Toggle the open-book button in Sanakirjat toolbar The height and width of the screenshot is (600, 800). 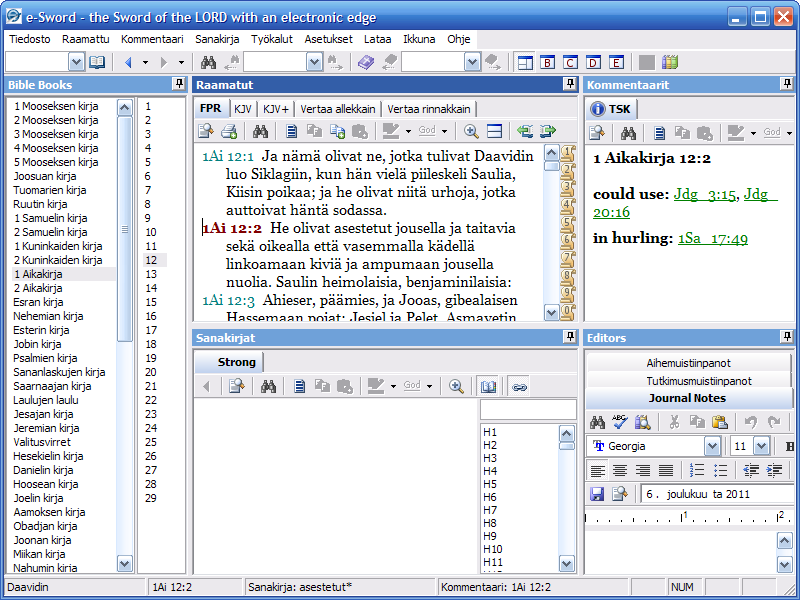(488, 386)
